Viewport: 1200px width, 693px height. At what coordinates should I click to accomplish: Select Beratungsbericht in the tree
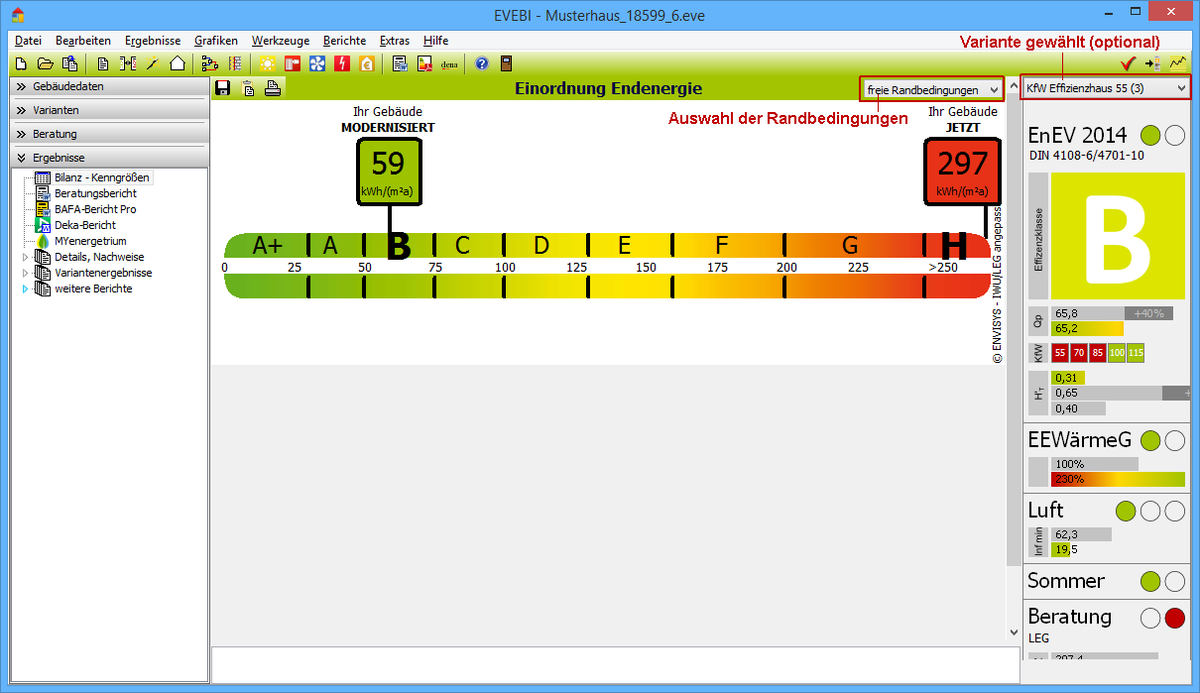point(96,193)
